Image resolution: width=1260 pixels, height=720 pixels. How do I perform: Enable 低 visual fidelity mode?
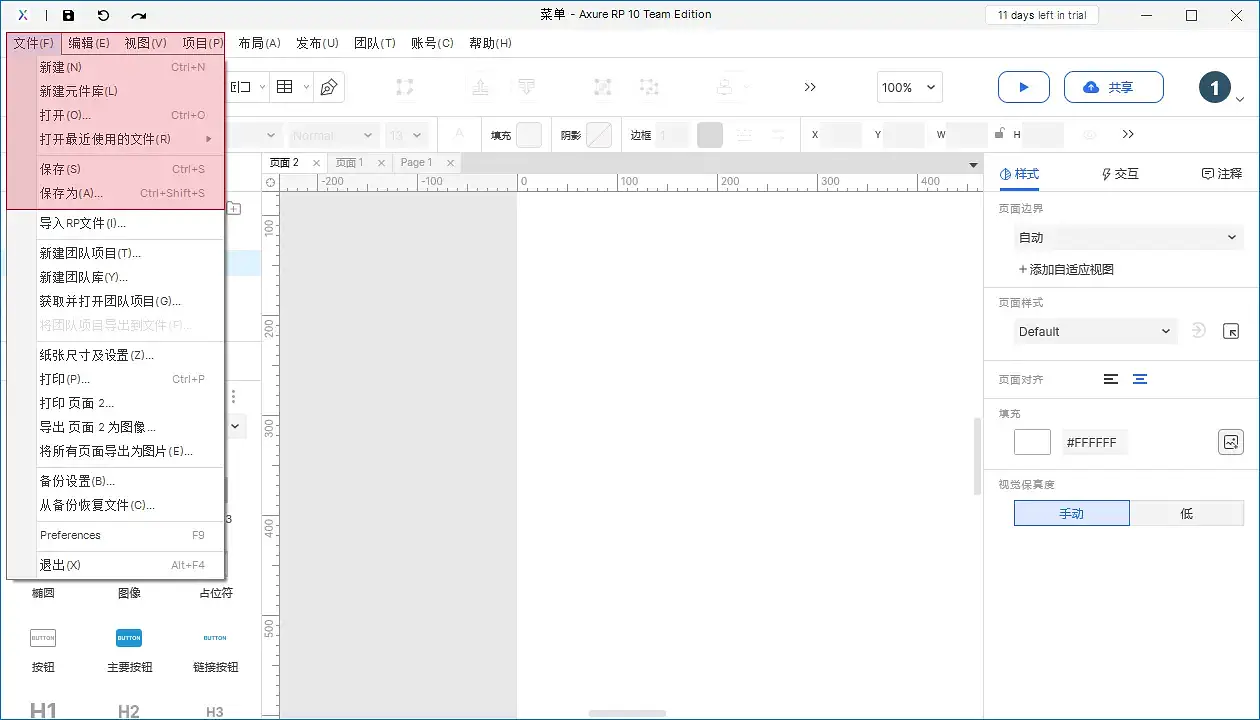pyautogui.click(x=1187, y=512)
